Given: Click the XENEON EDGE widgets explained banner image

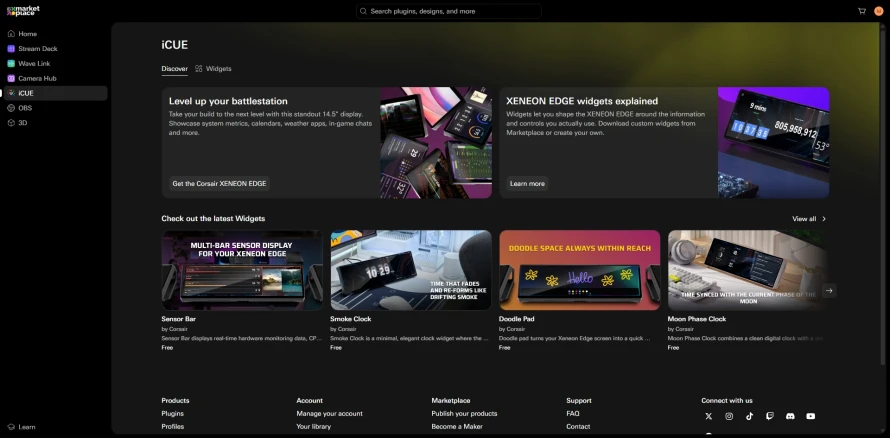Looking at the screenshot, I should (773, 142).
